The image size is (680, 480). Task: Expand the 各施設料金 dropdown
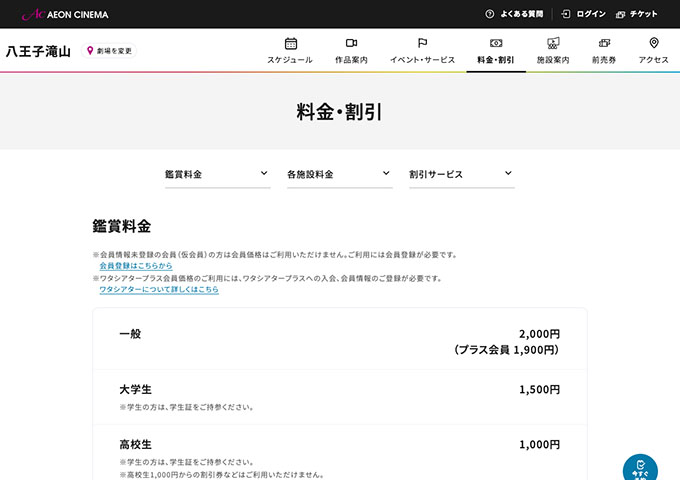[340, 174]
